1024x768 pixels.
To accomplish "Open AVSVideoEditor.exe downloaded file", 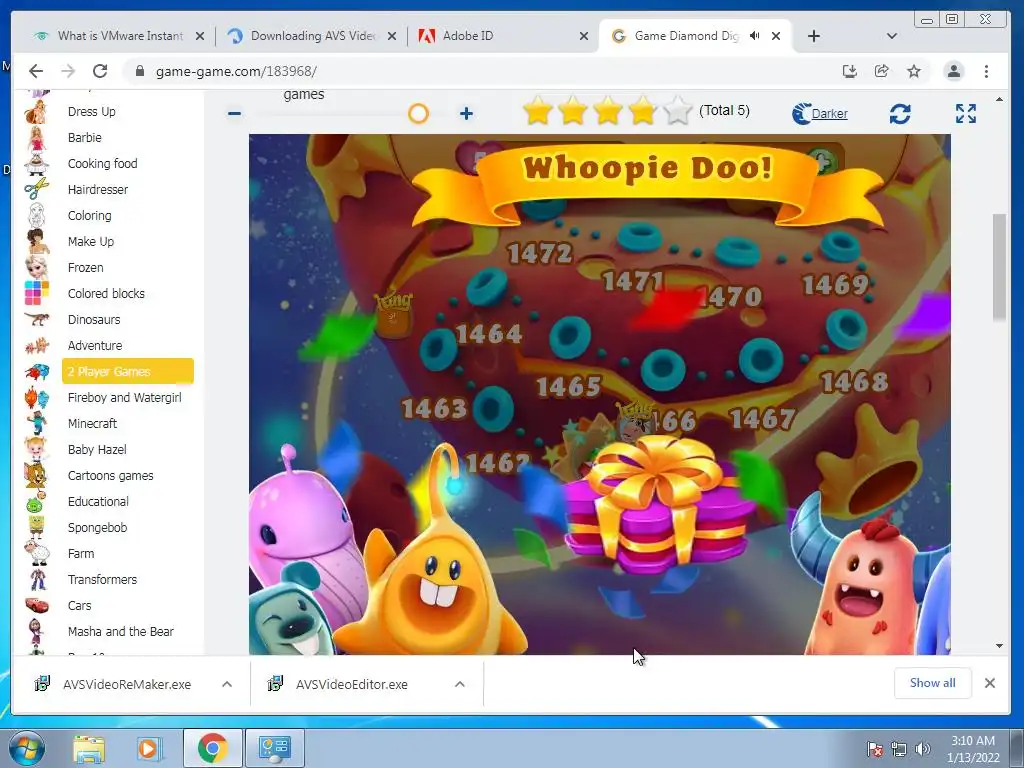I will 351,684.
